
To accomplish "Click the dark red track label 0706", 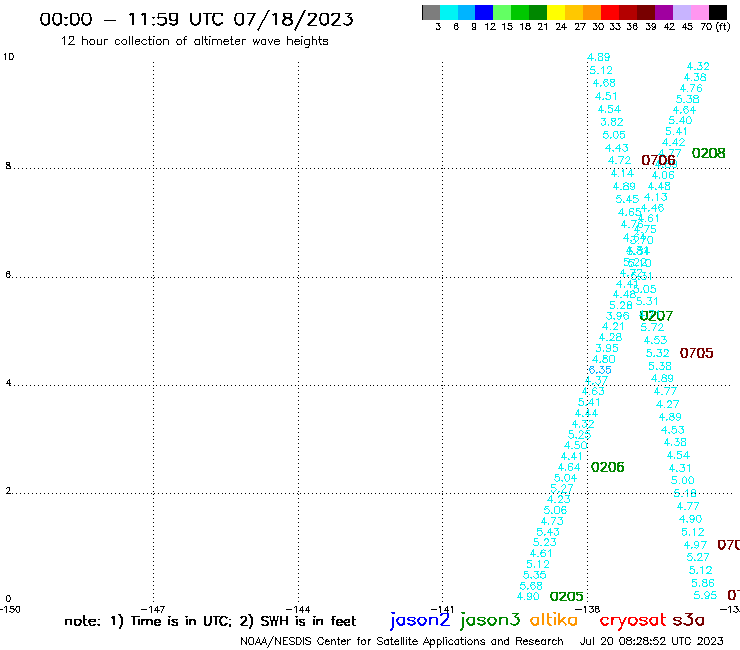I will [658, 160].
